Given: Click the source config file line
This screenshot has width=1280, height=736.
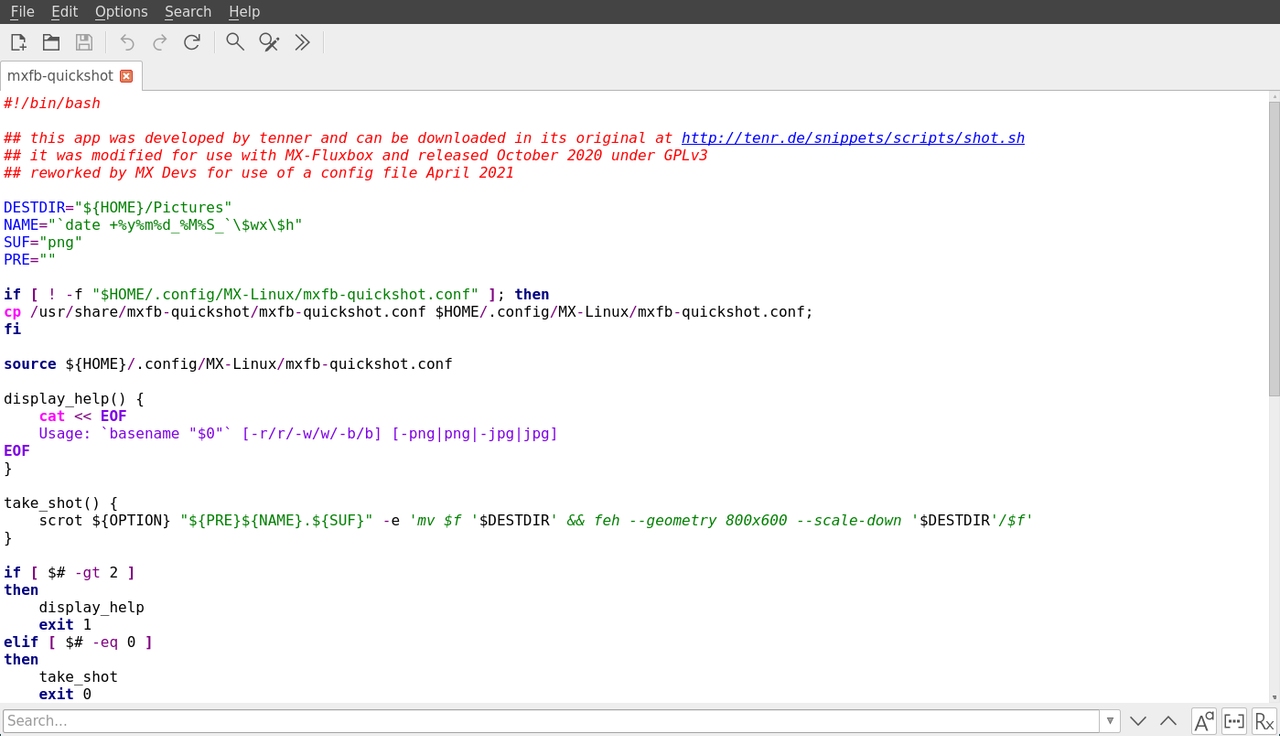Looking at the screenshot, I should coord(228,364).
